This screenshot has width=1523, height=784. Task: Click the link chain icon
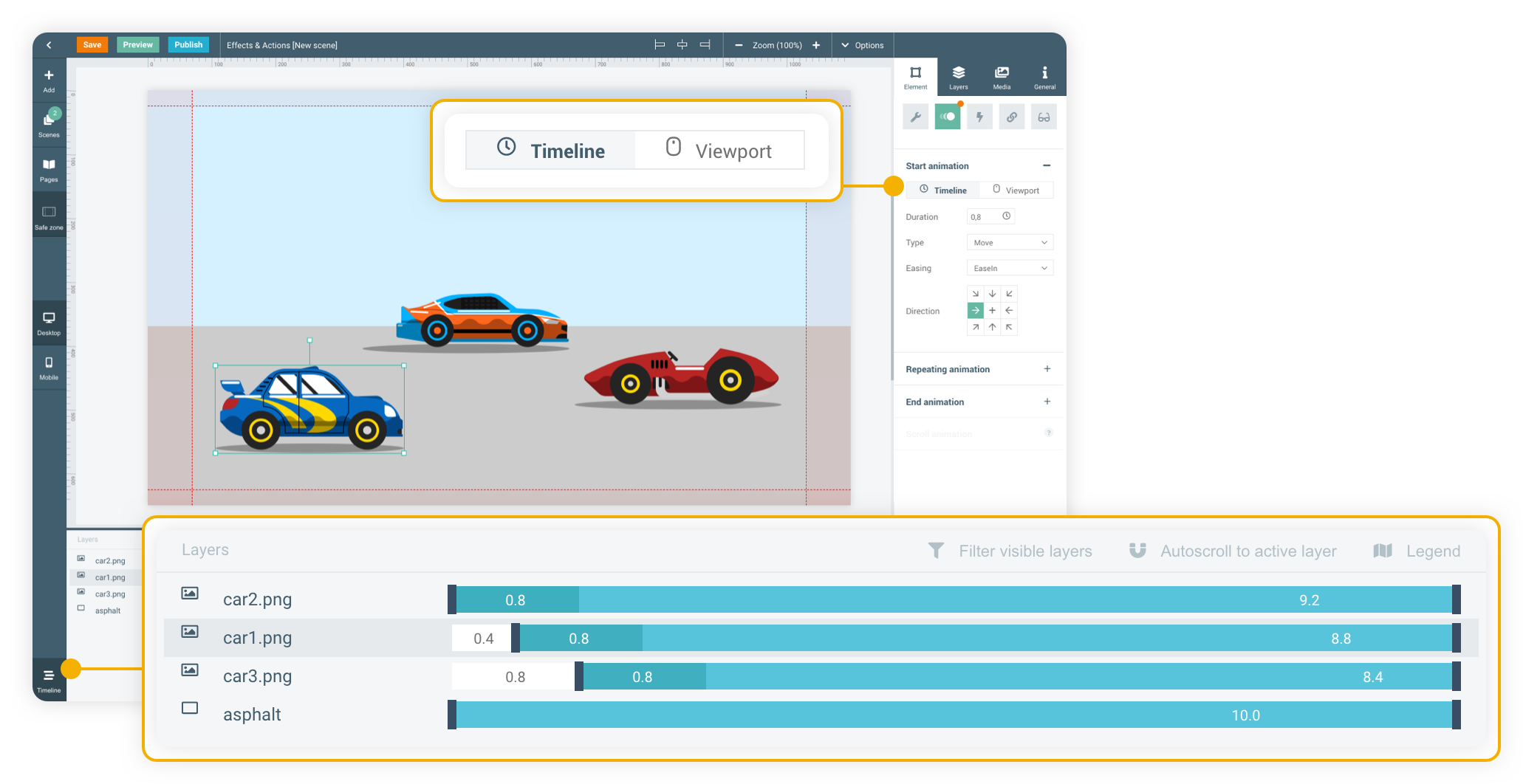(1011, 117)
